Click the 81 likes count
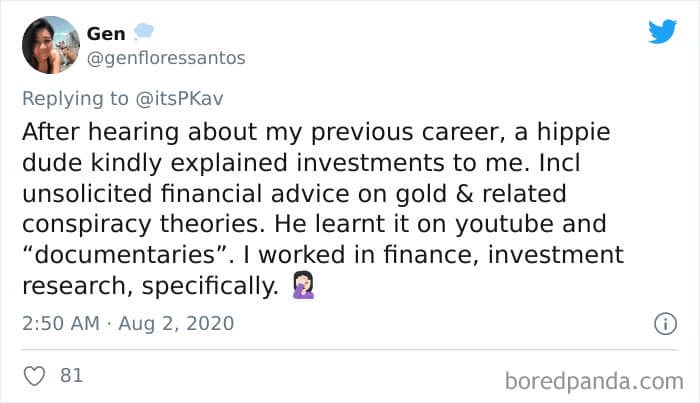Image resolution: width=700 pixels, height=403 pixels. click(x=71, y=376)
